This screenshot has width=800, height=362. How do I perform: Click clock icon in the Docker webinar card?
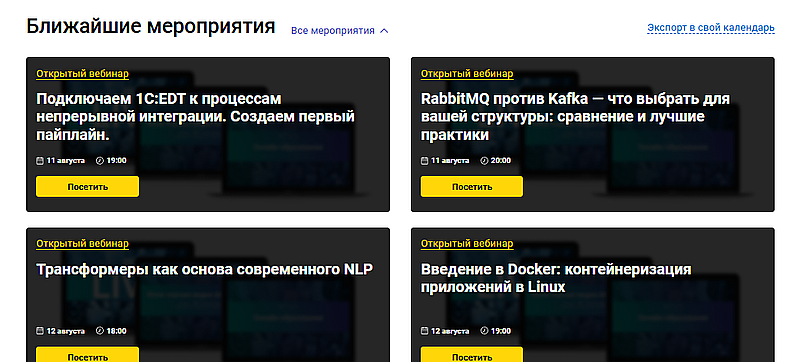pyautogui.click(x=485, y=331)
